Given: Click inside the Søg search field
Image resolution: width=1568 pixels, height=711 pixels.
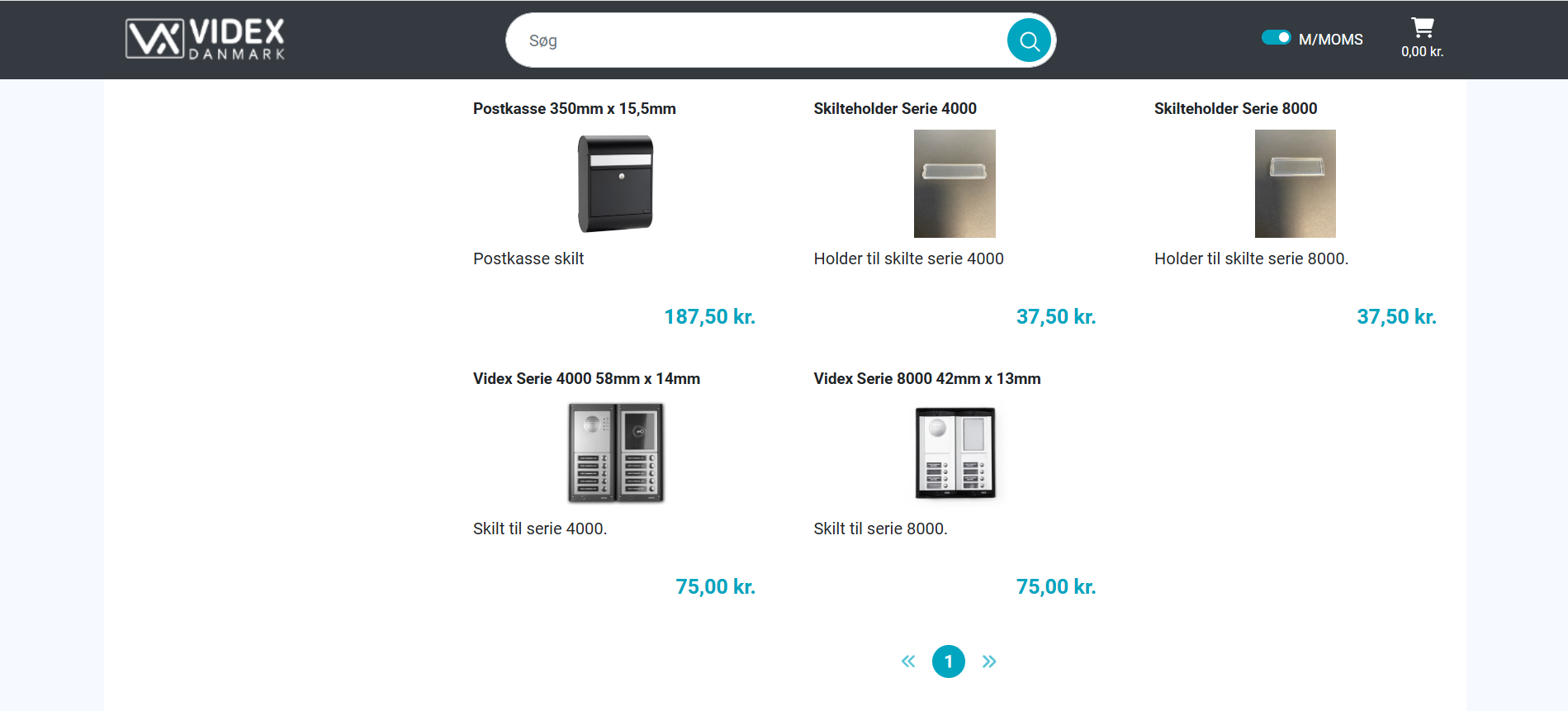Looking at the screenshot, I should [x=751, y=40].
